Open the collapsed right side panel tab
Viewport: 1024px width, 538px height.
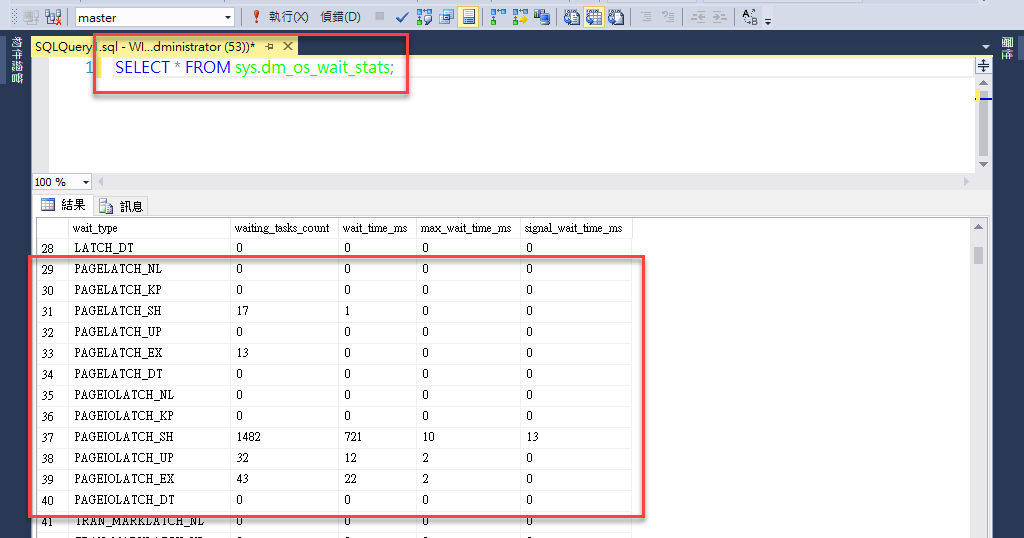(1008, 48)
